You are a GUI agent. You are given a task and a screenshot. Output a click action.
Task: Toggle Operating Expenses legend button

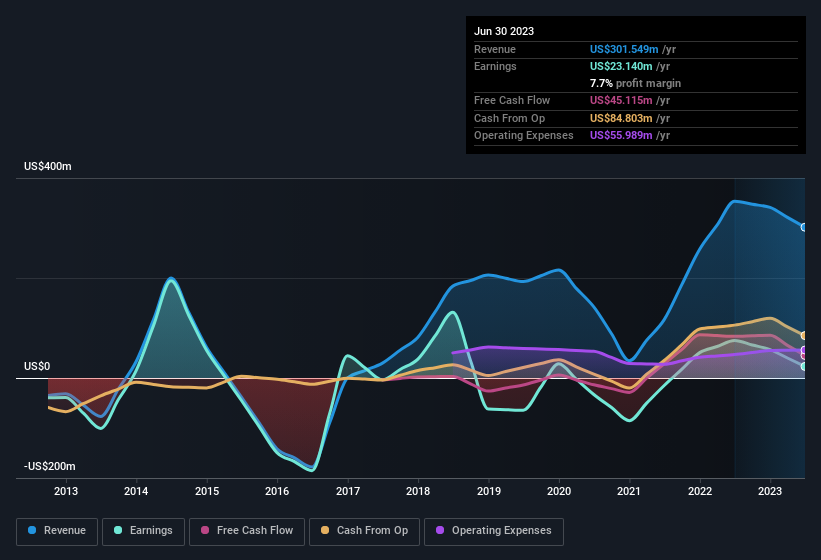pos(493,531)
